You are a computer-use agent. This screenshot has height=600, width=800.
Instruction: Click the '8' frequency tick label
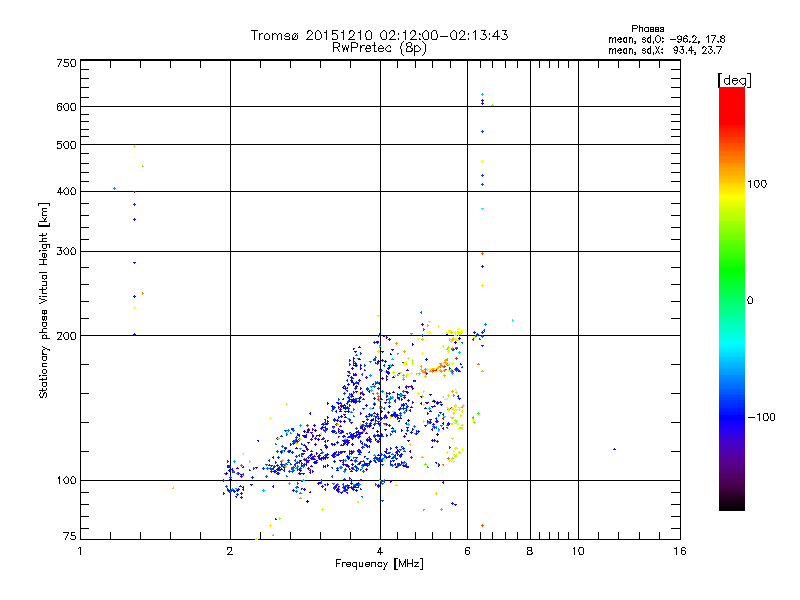[x=530, y=551]
